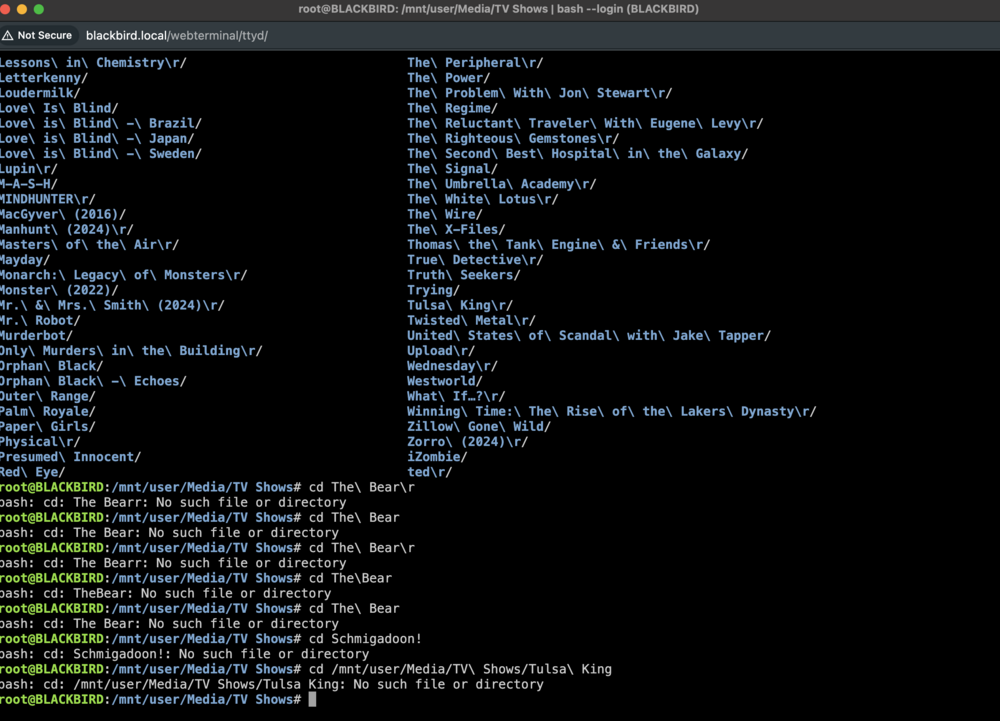This screenshot has width=1000, height=721.
Task: Click 'The Reluctant Traveler With Eugene Levy' entry
Action: click(585, 123)
